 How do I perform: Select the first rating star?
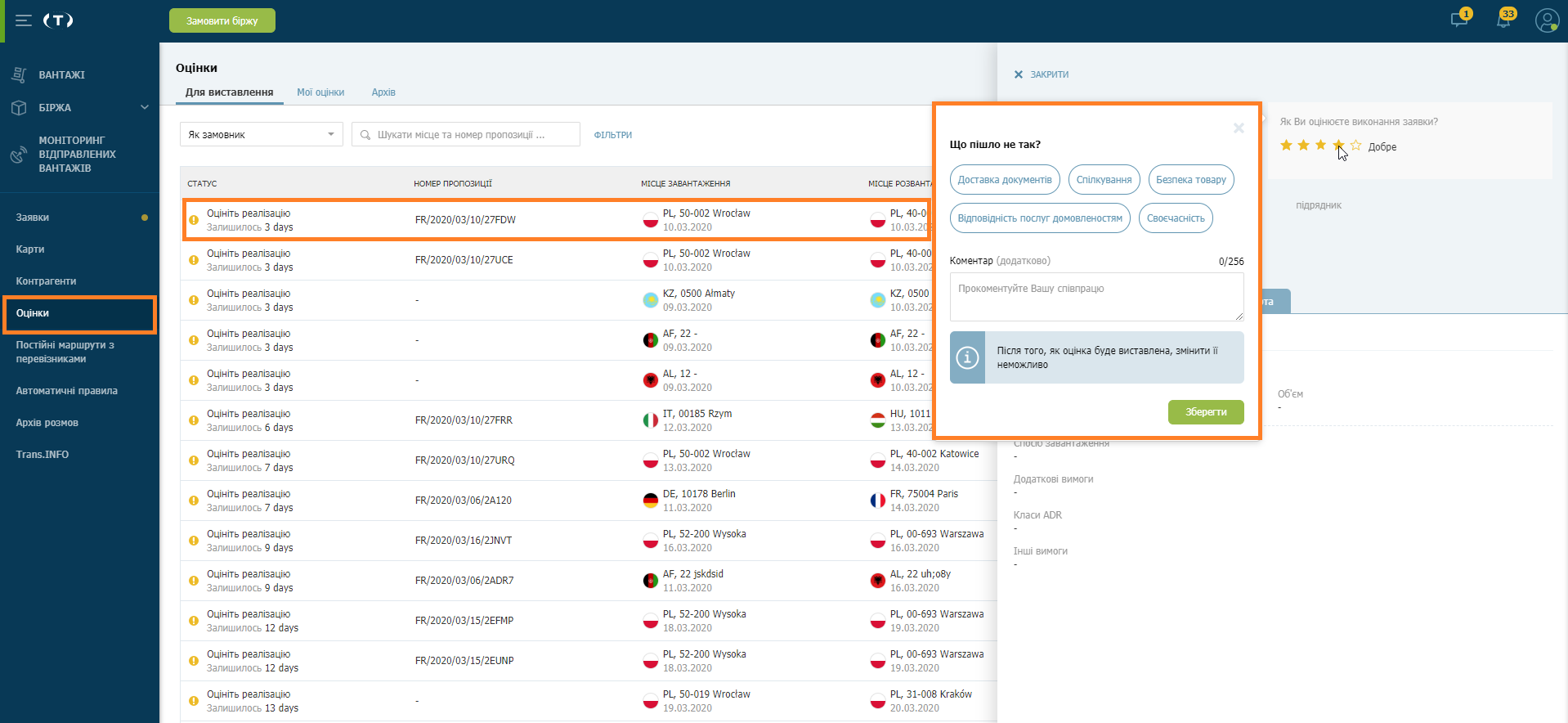pos(1286,146)
